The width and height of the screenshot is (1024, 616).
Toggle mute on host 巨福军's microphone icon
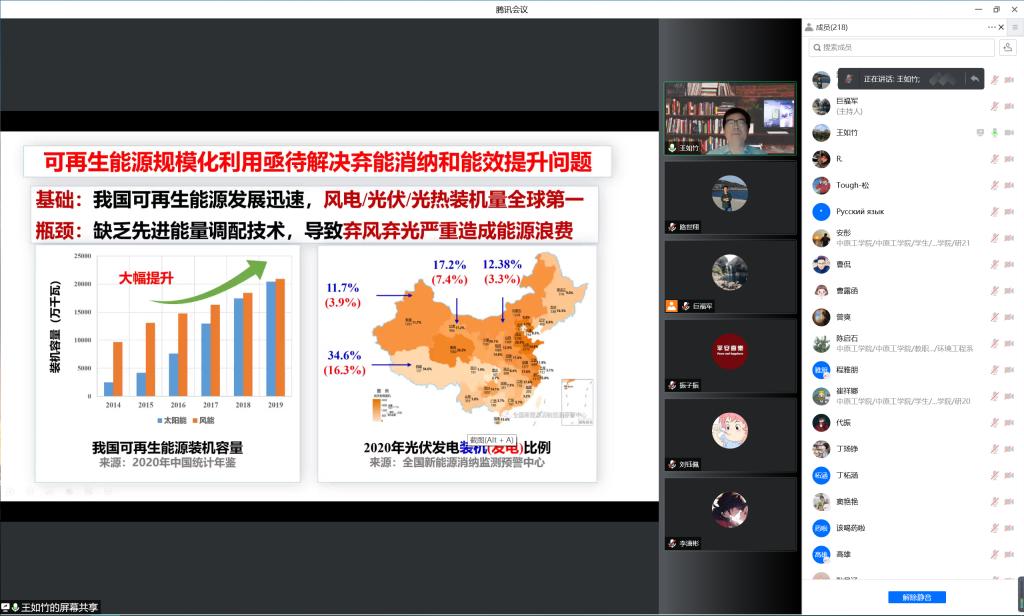pos(996,105)
